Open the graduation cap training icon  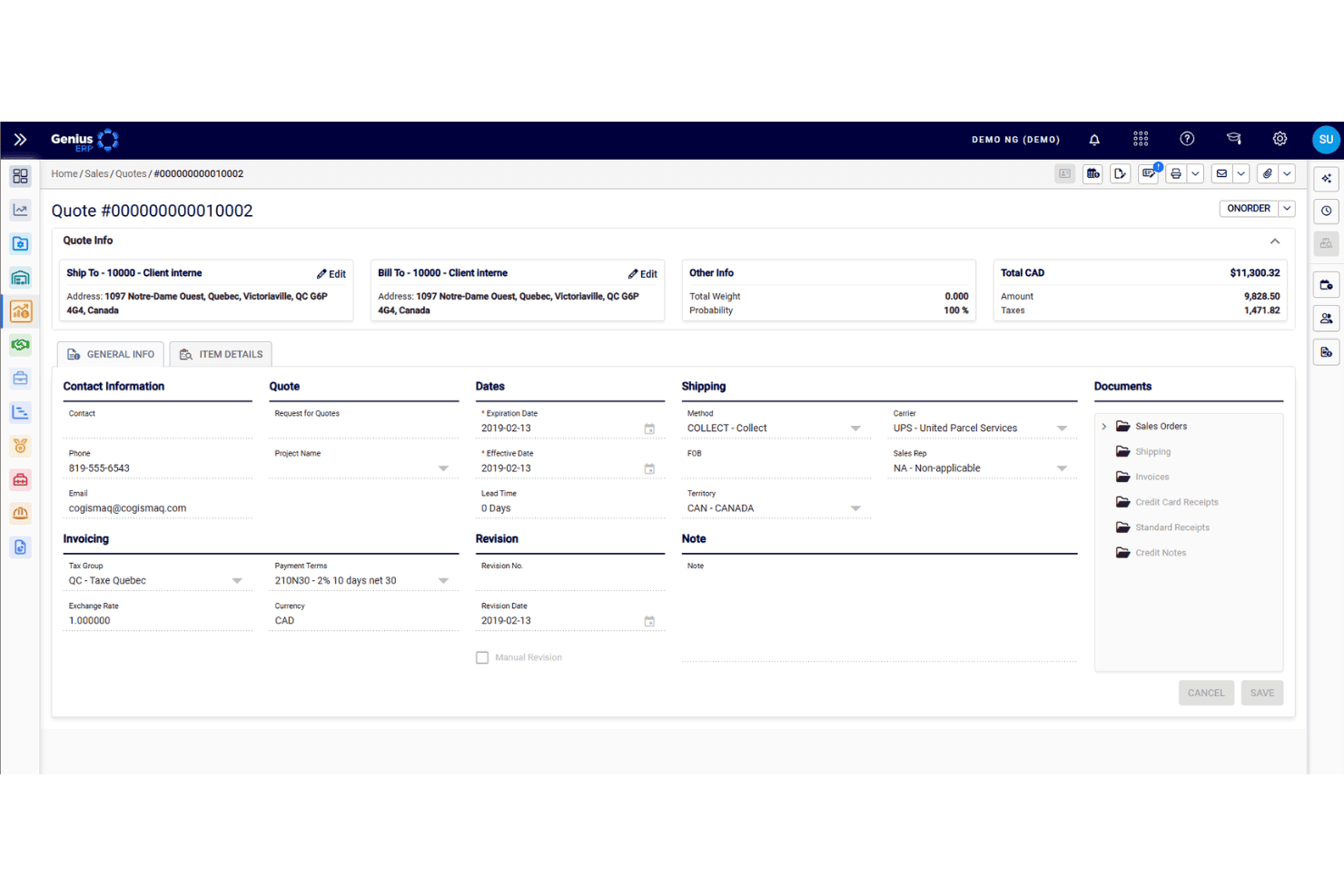click(1233, 139)
